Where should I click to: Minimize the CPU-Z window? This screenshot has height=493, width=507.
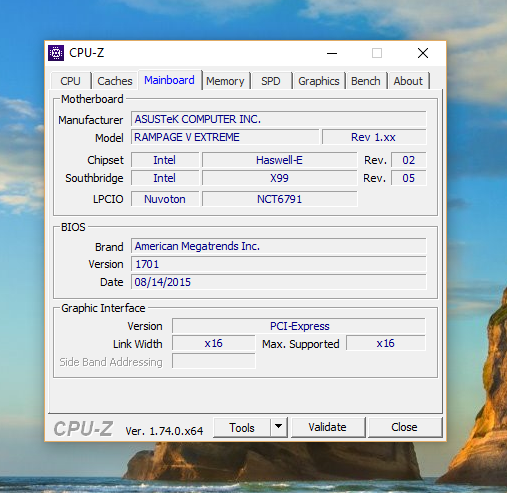332,53
